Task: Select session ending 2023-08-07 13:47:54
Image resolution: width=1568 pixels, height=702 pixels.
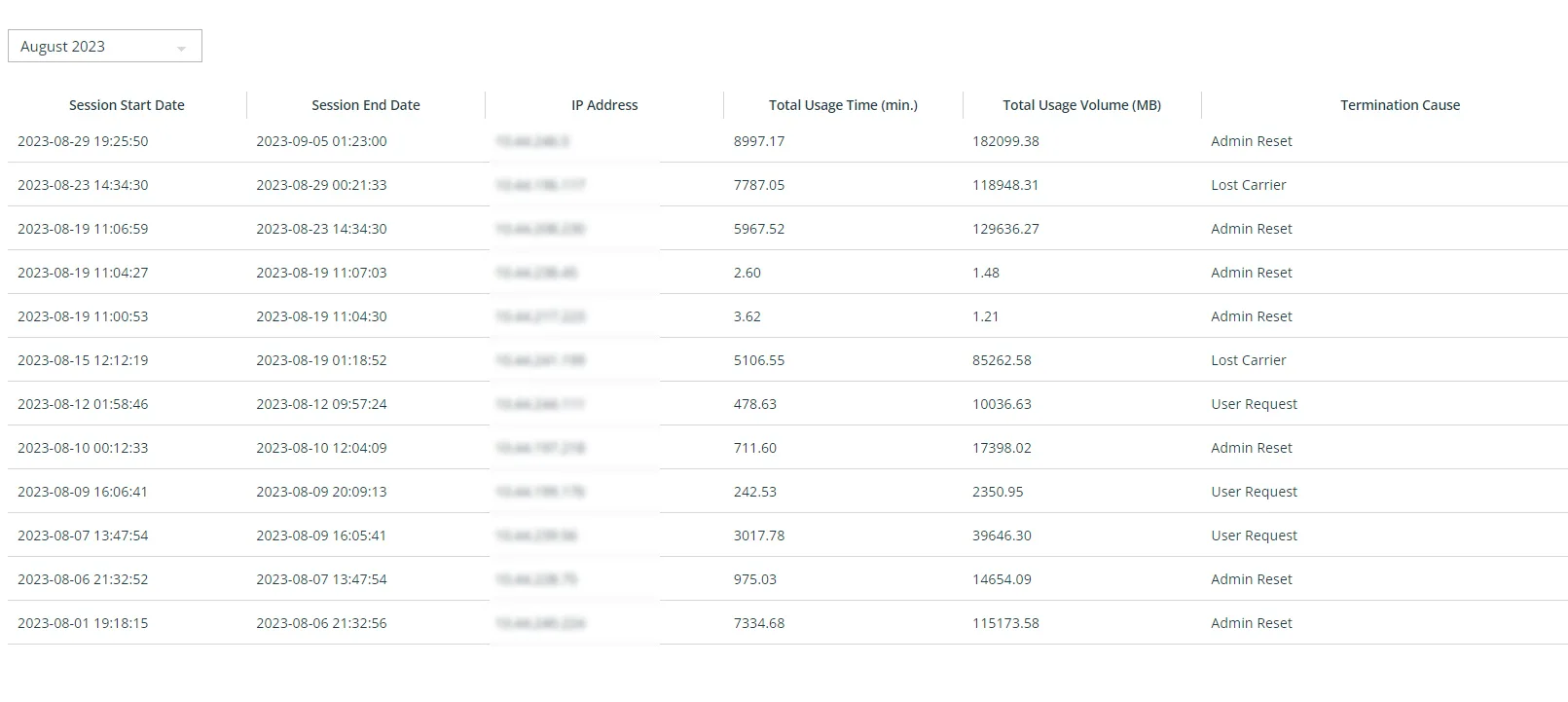Action: click(x=321, y=579)
